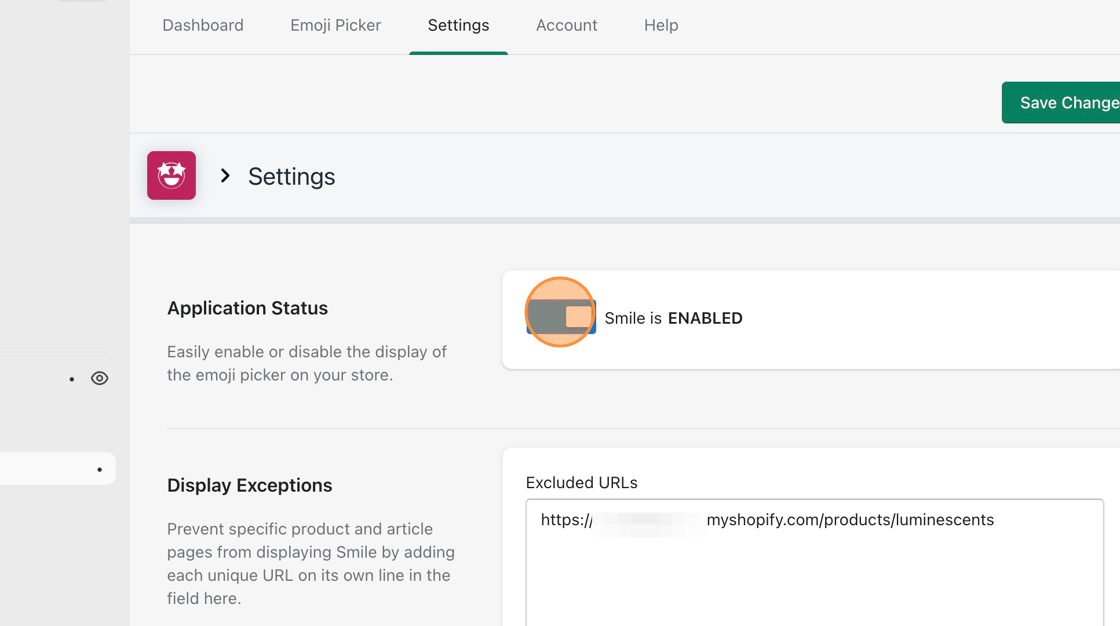Click the dot in highlighted sidebar row

pyautogui.click(x=99, y=470)
